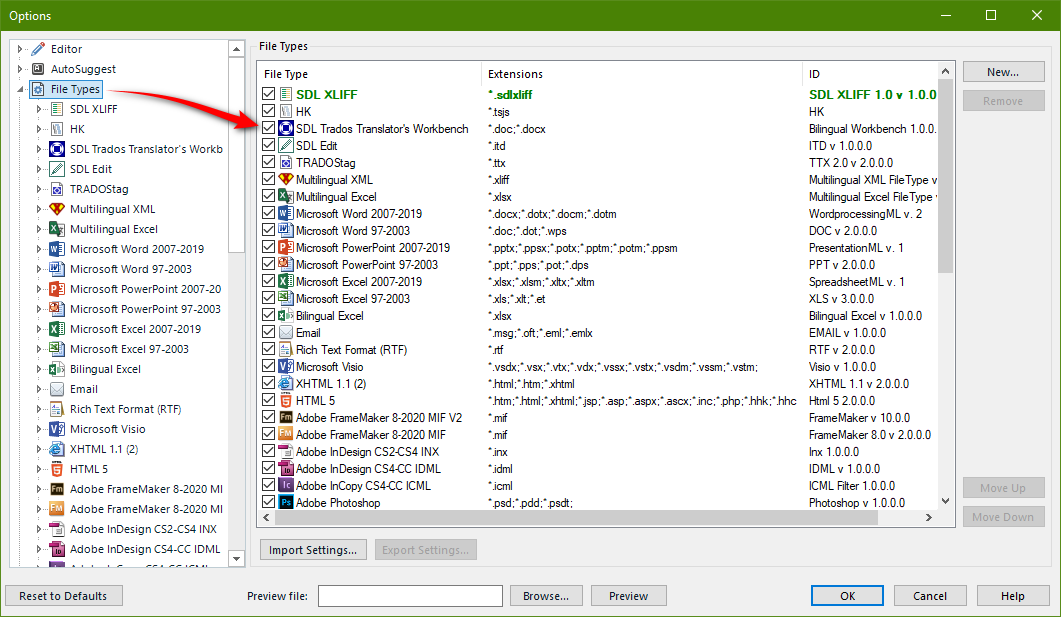Click Rich Text Format icon in list

coord(286,349)
